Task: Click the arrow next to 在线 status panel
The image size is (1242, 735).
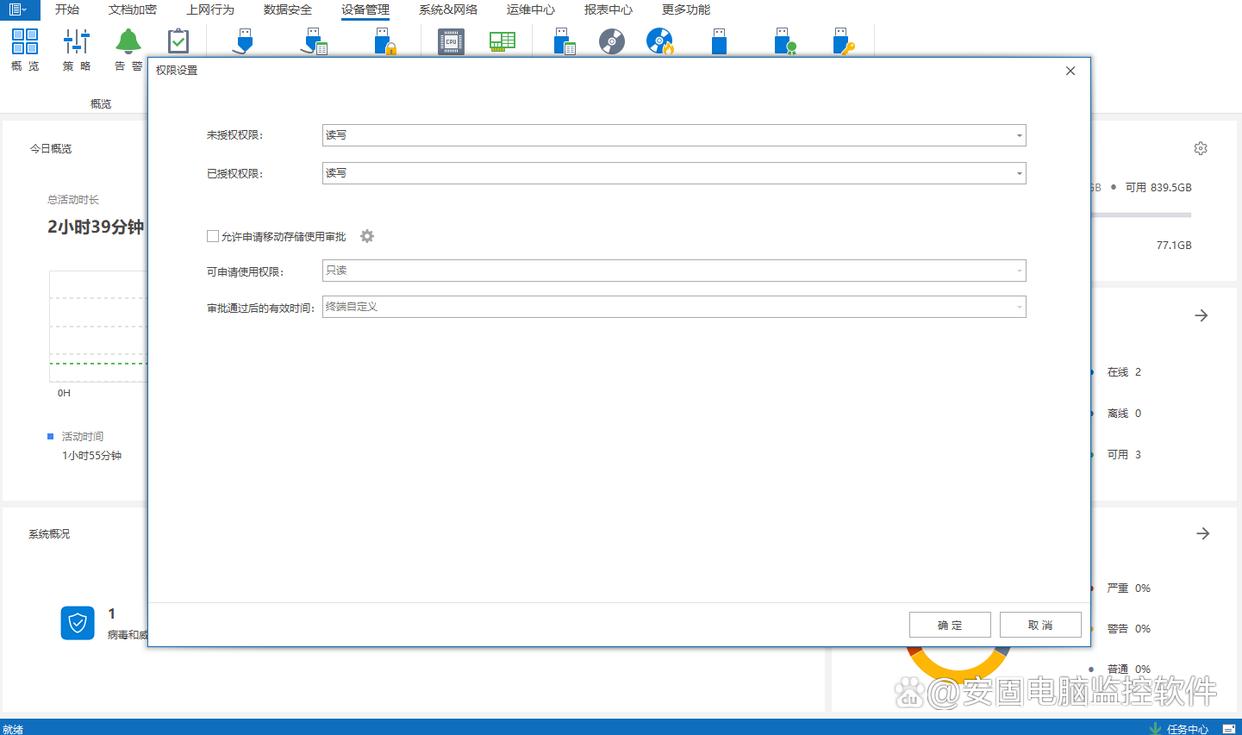Action: 1202,315
